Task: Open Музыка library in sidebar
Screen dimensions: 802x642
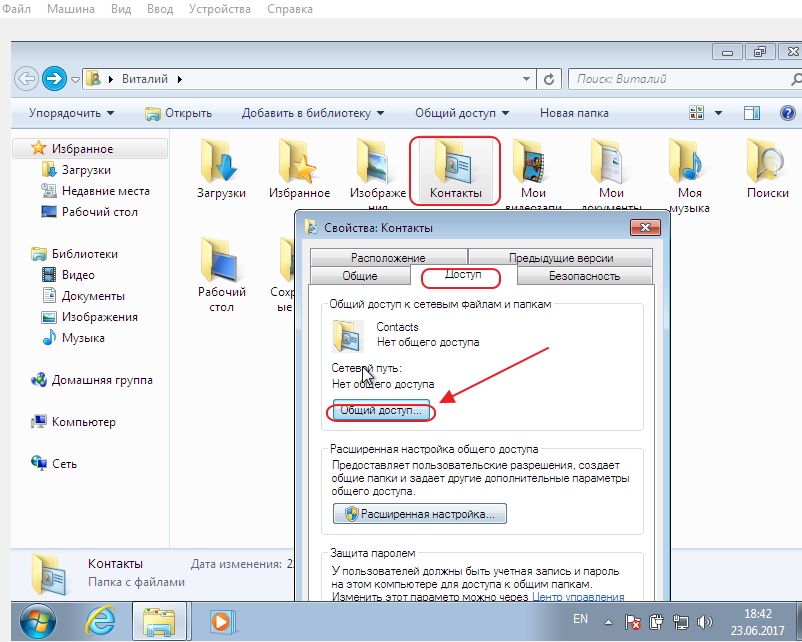Action: pyautogui.click(x=73, y=338)
